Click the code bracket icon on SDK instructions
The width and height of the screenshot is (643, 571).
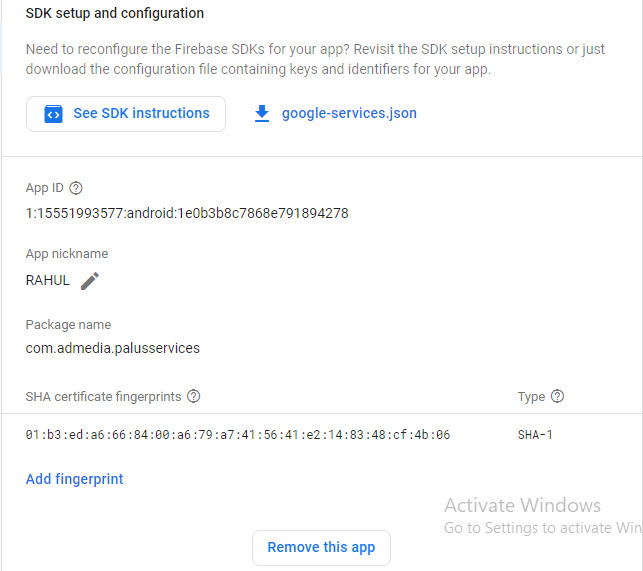[x=54, y=114]
